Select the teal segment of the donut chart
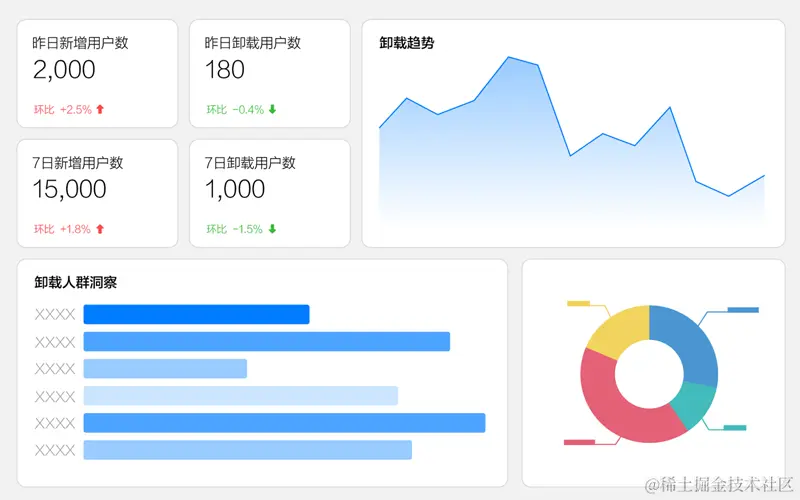This screenshot has height=500, width=800. coord(696,403)
